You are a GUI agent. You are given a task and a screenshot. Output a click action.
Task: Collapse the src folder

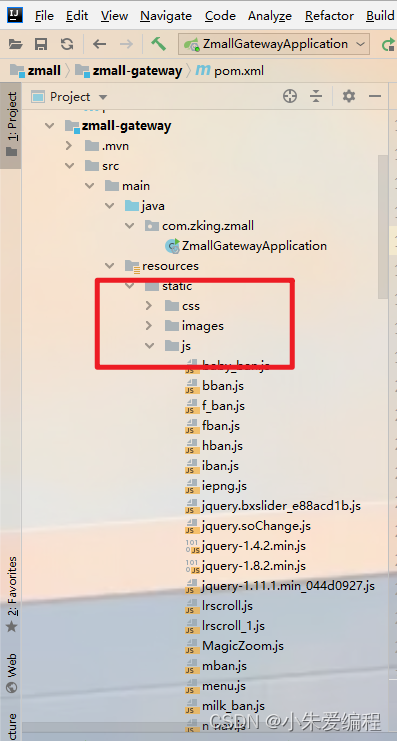pyautogui.click(x=69, y=166)
